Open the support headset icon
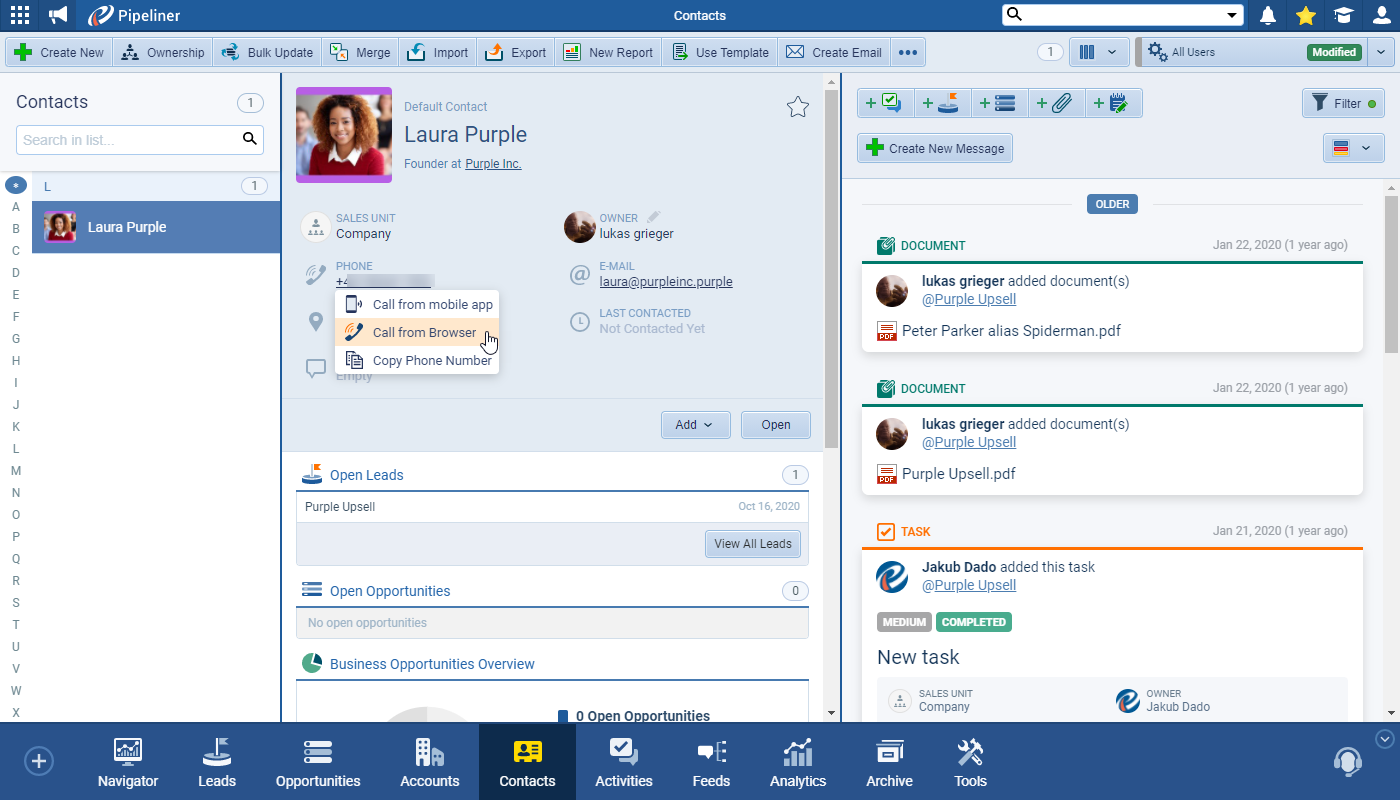This screenshot has height=800, width=1400. coord(1347,762)
